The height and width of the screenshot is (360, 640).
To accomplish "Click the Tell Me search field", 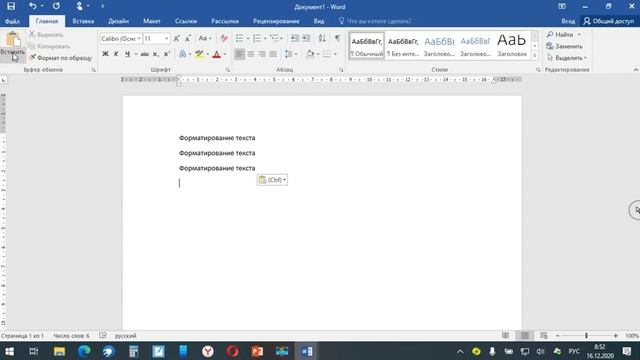I will 379,21.
